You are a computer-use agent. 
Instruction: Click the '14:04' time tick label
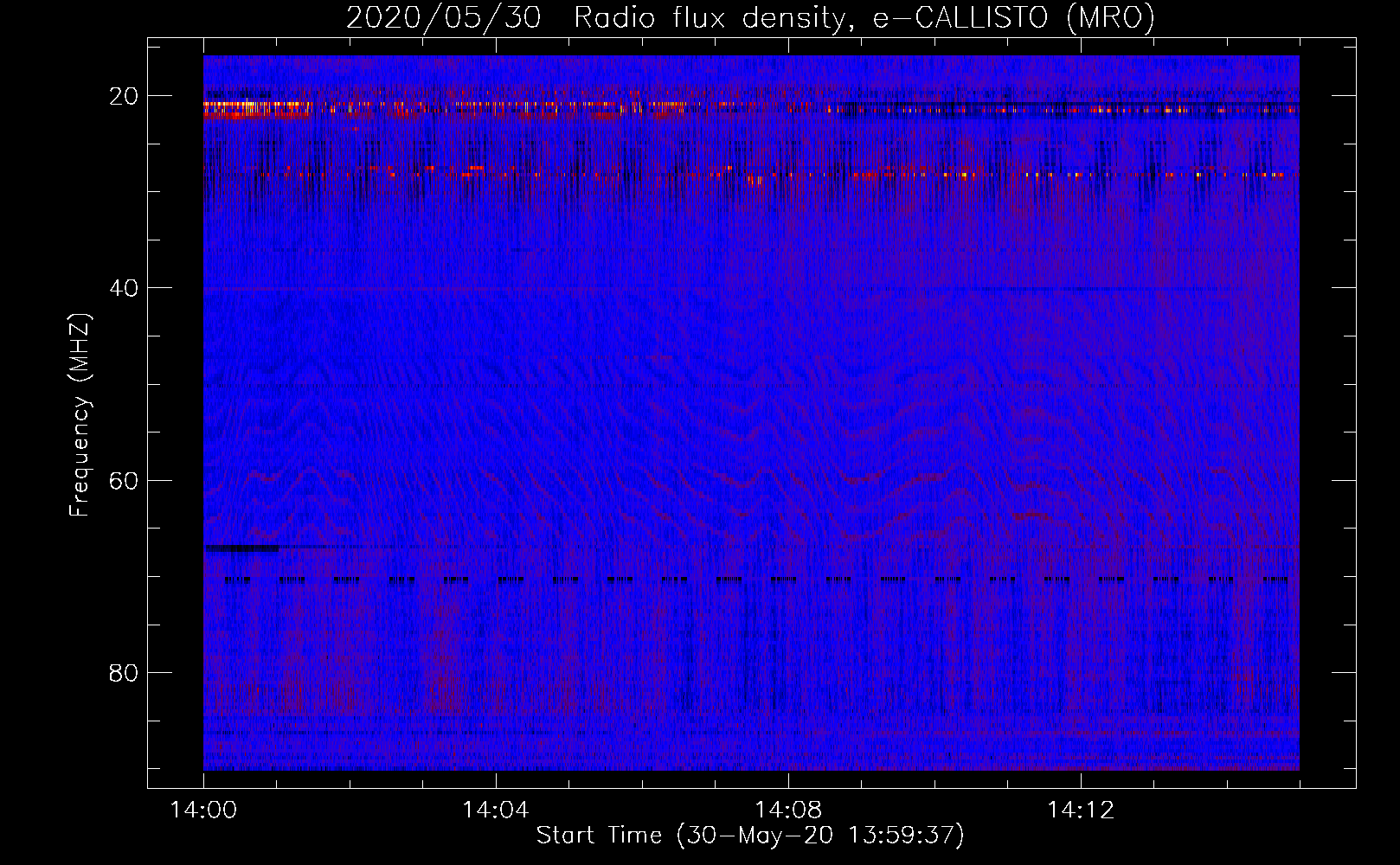496,811
